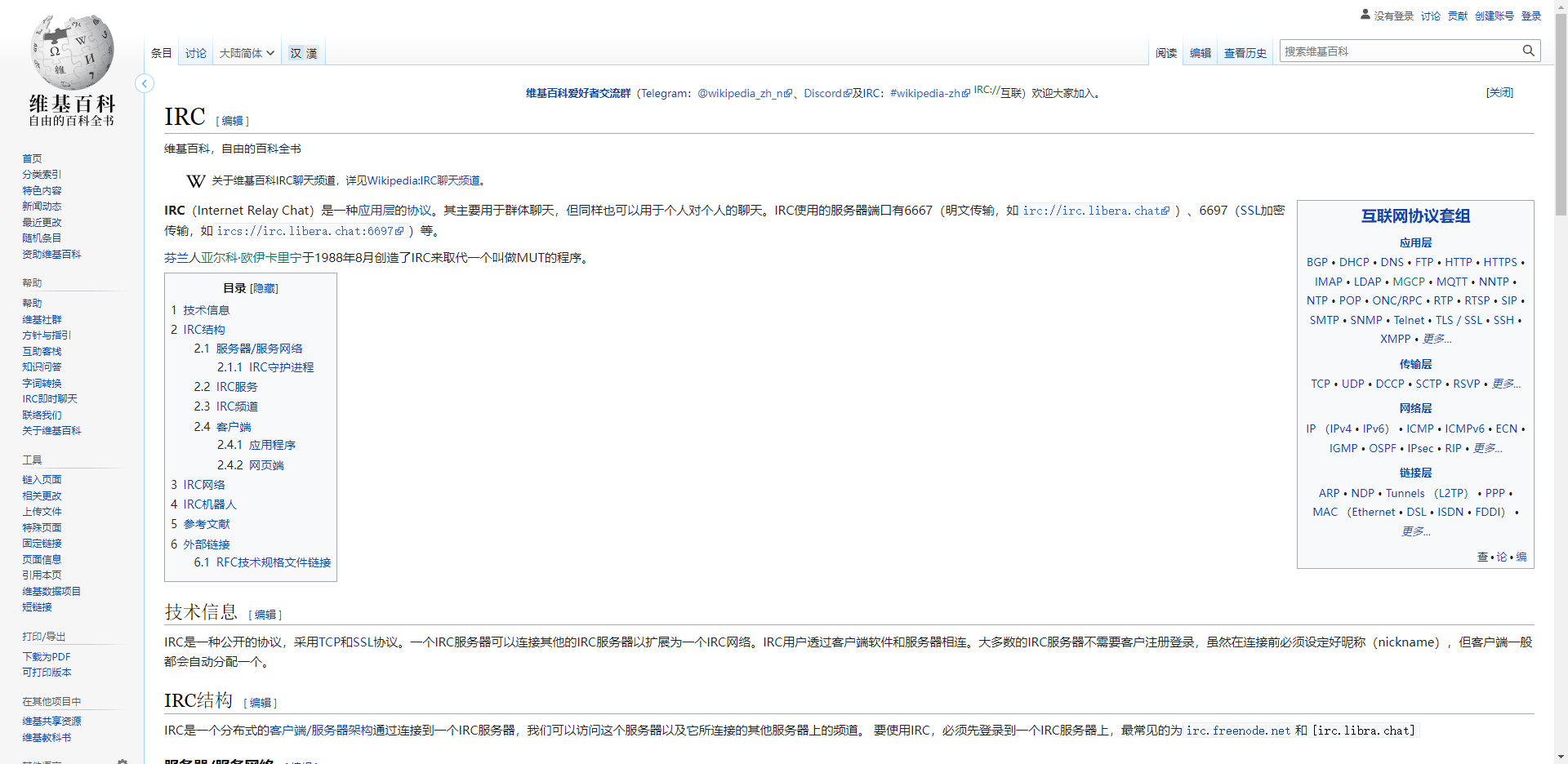Click Ethernet under 链接层

click(1373, 512)
